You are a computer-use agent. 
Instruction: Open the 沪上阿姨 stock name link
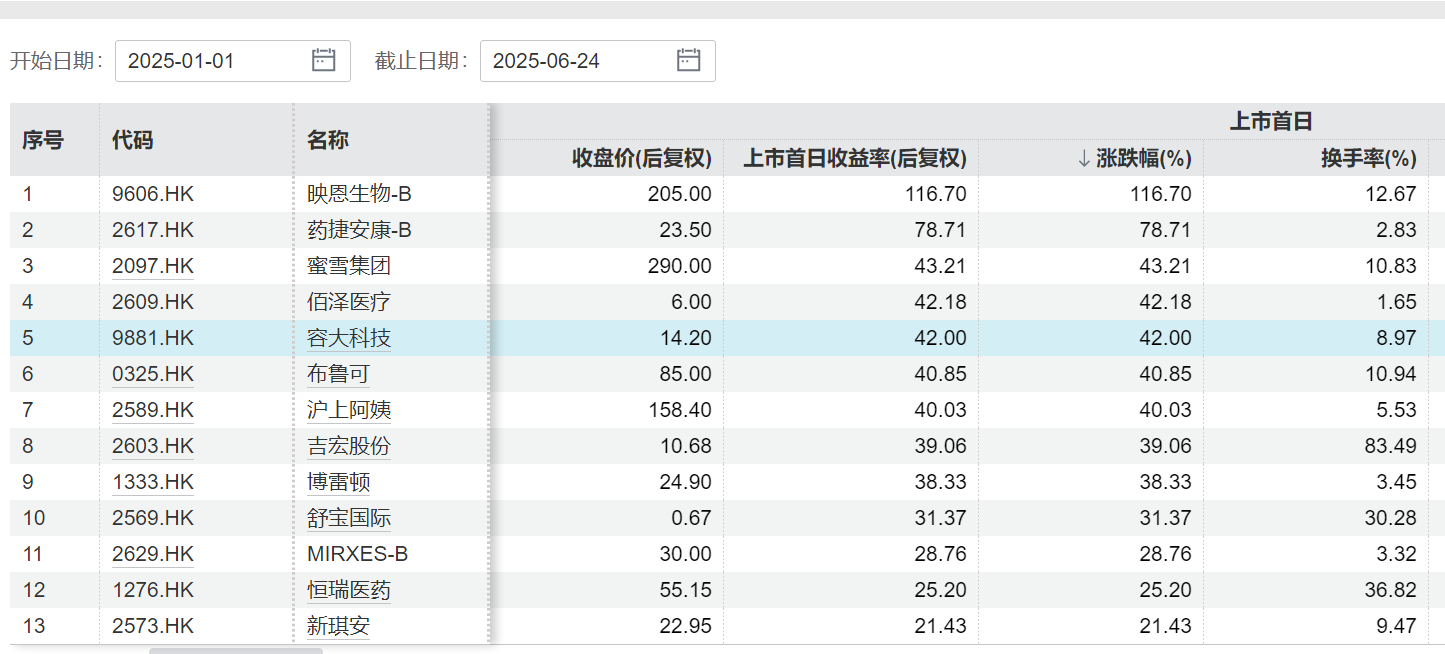point(348,410)
